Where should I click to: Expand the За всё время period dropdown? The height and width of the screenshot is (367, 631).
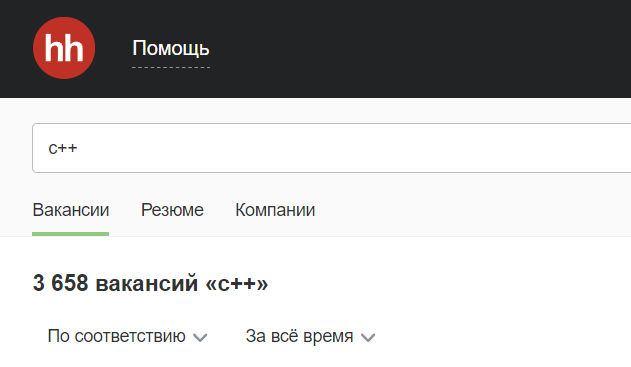[311, 336]
